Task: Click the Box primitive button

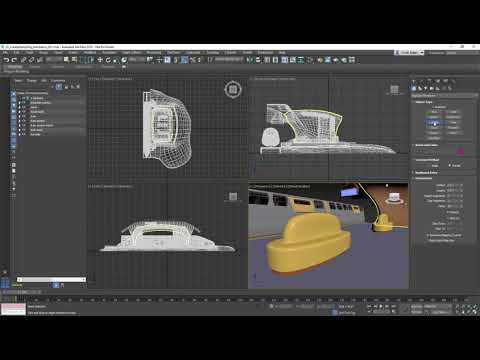Action: tap(433, 112)
